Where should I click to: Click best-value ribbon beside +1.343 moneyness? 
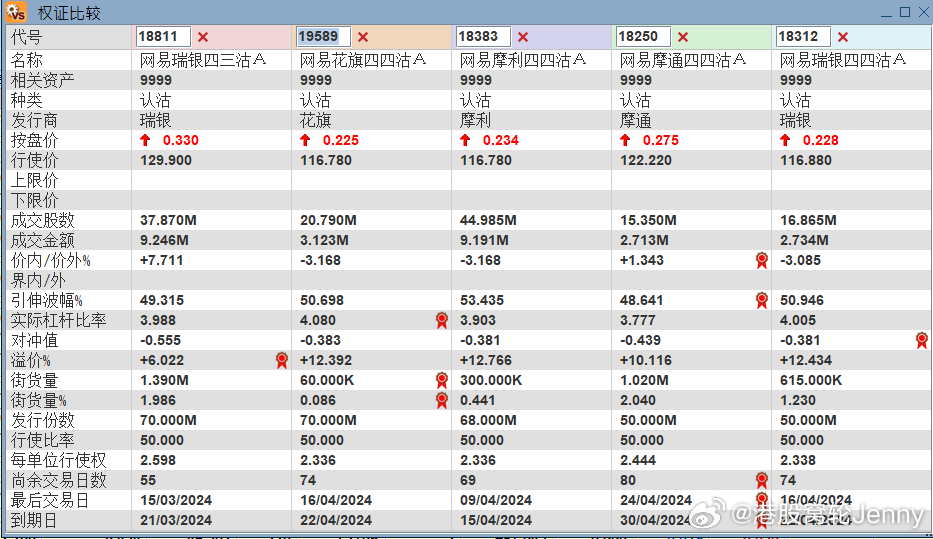pos(762,261)
